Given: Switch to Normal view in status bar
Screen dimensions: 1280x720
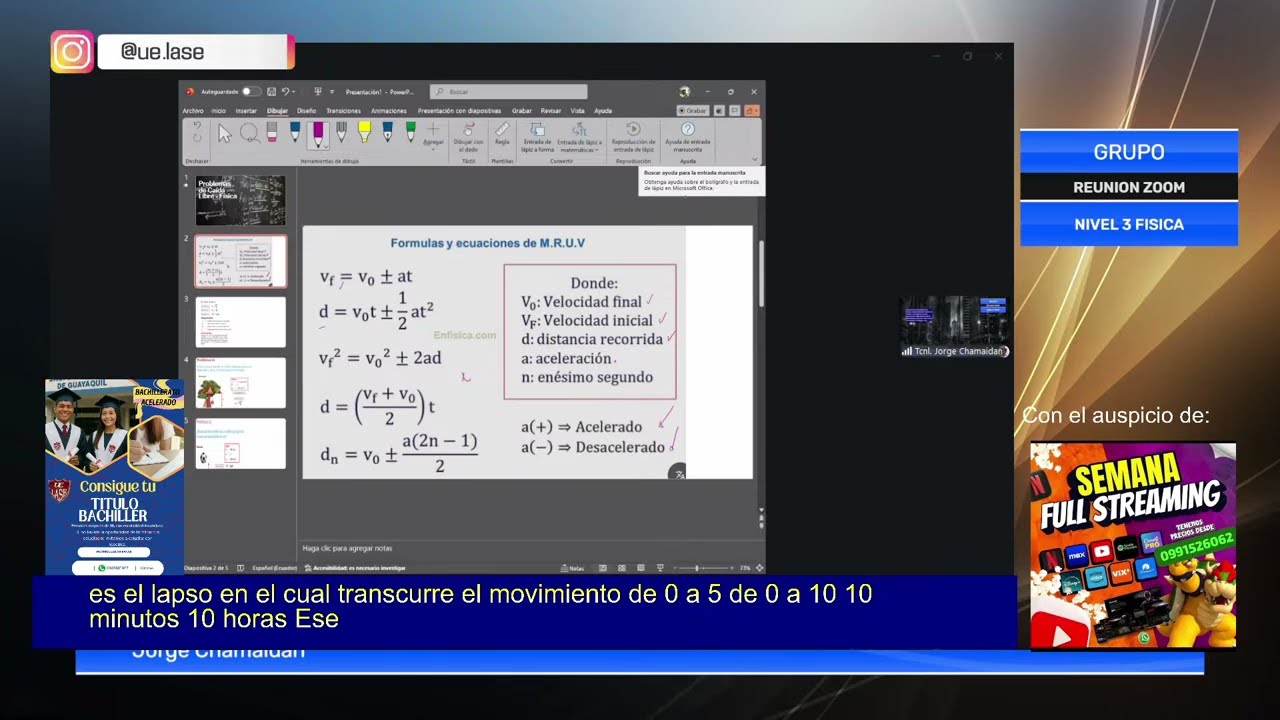Looking at the screenshot, I should (603, 568).
